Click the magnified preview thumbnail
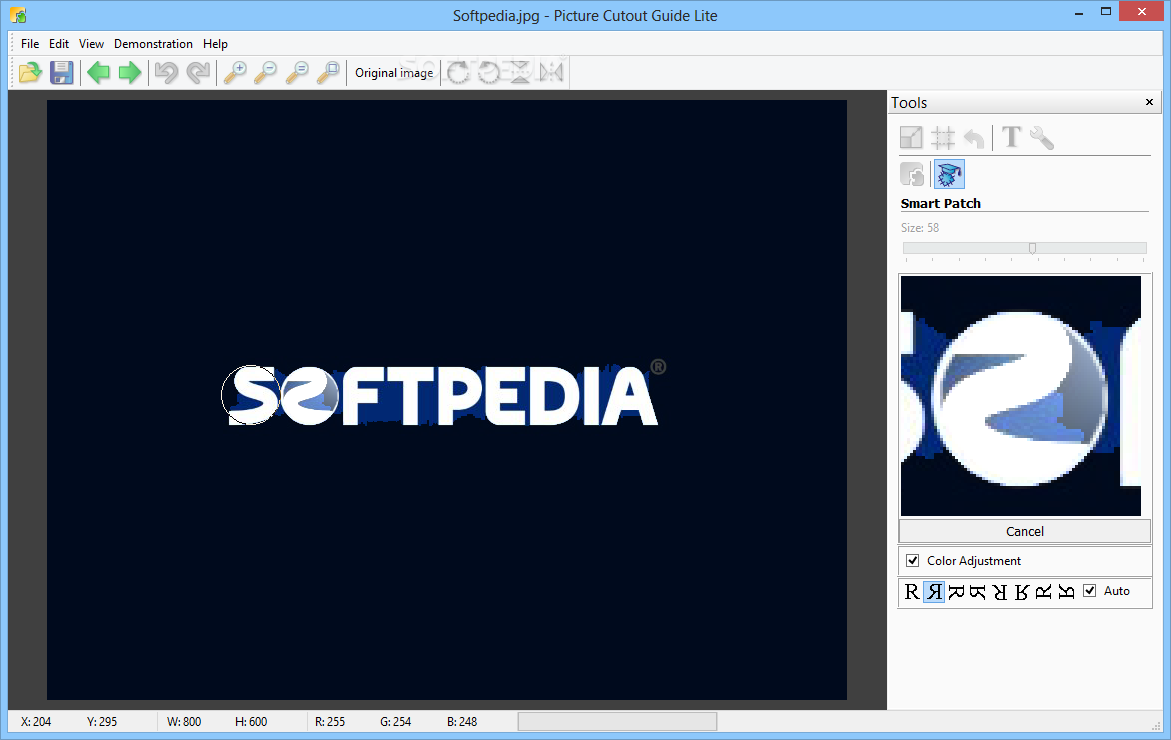Viewport: 1171px width, 740px height. point(1021,396)
